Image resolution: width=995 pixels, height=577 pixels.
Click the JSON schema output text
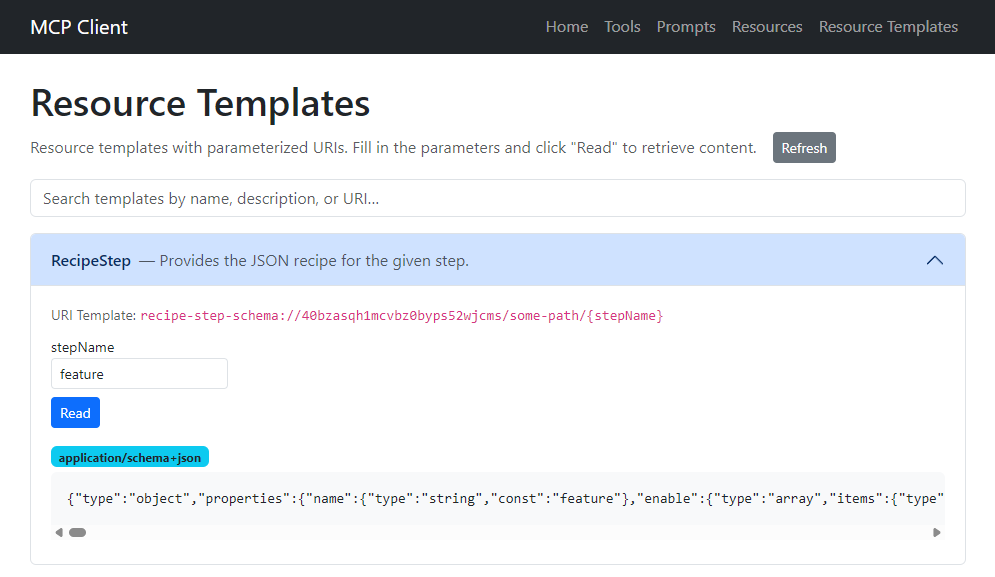pyautogui.click(x=505, y=498)
